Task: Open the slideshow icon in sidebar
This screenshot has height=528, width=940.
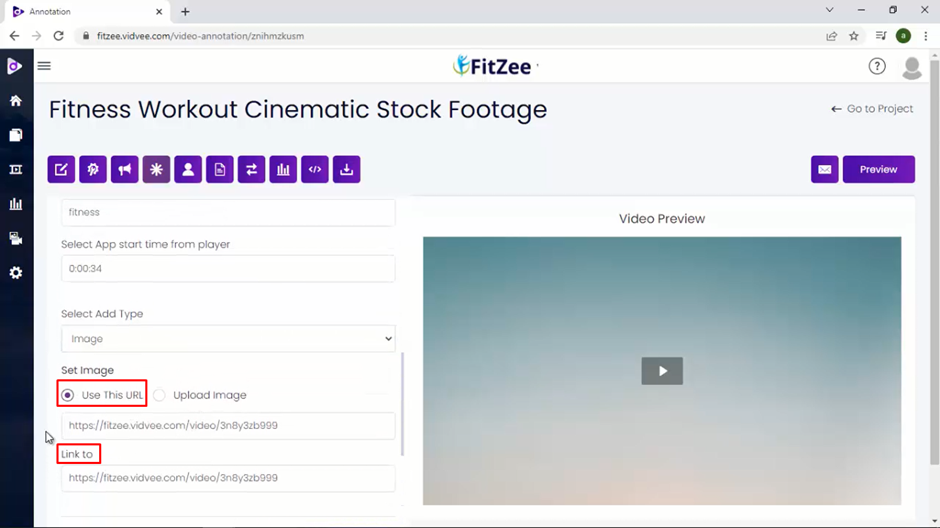Action: 16,170
